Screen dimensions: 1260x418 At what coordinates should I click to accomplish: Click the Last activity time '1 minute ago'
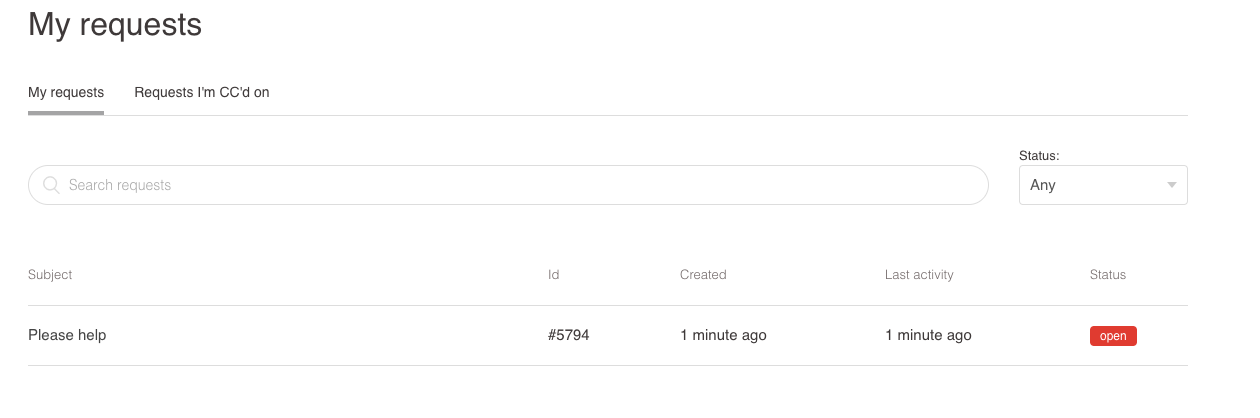pos(928,335)
